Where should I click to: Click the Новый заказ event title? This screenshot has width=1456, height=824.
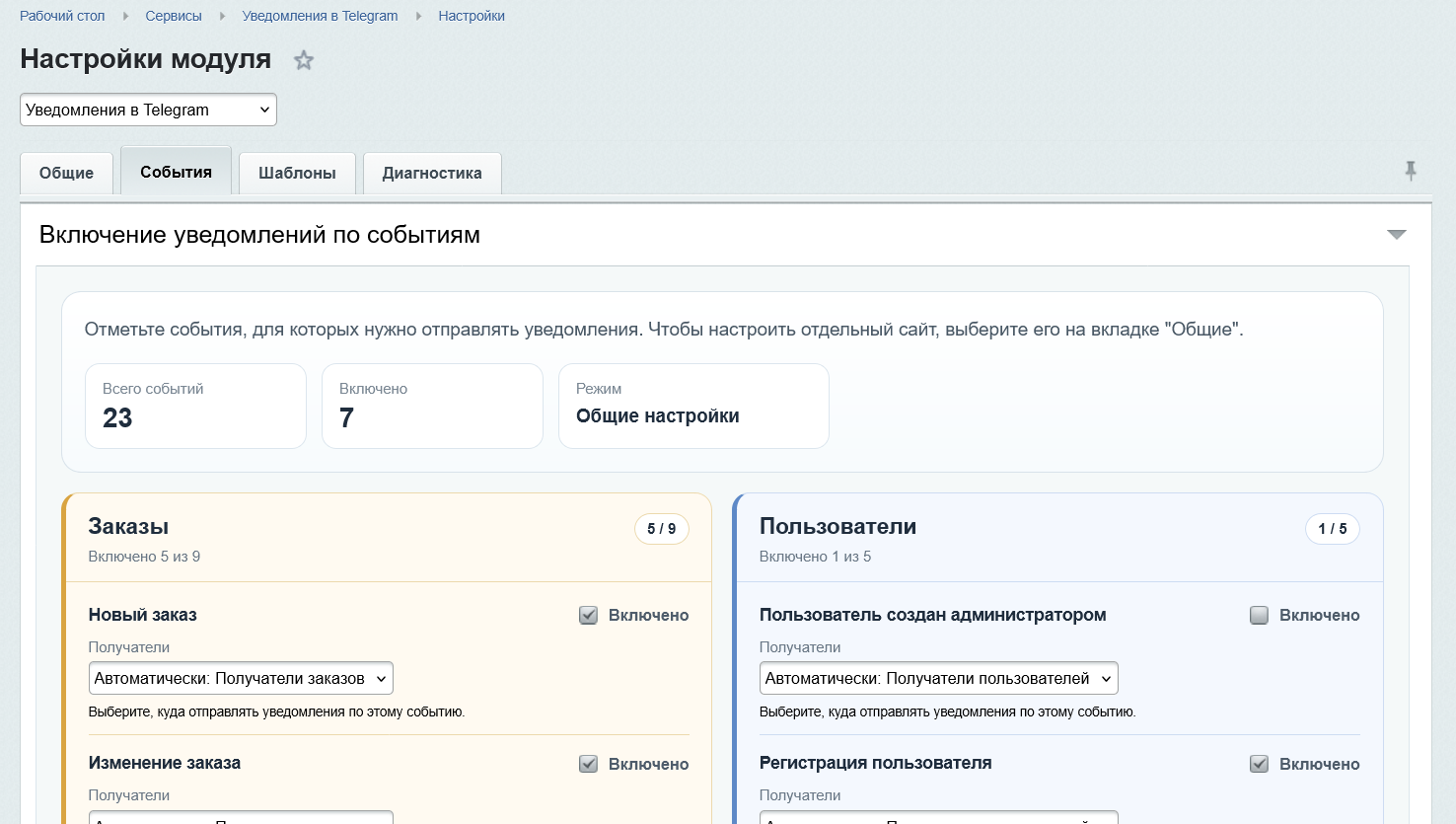[x=143, y=615]
